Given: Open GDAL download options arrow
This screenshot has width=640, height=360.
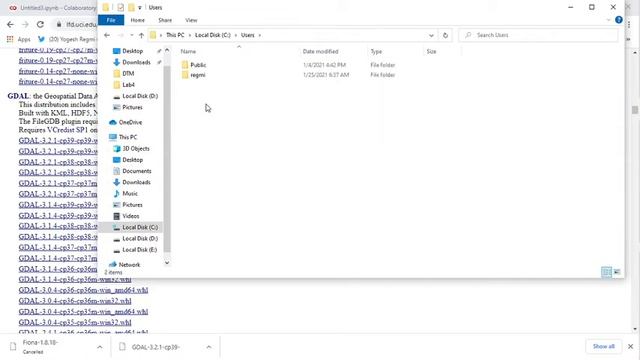Looking at the screenshot, I should (x=209, y=347).
